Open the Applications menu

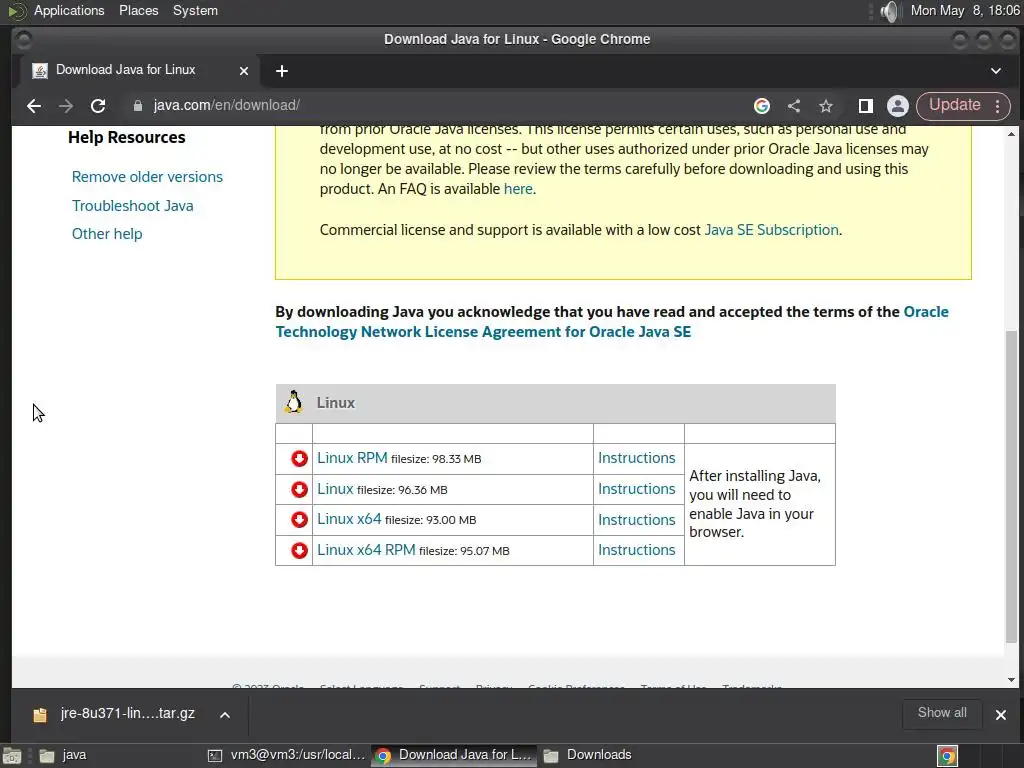coord(69,10)
